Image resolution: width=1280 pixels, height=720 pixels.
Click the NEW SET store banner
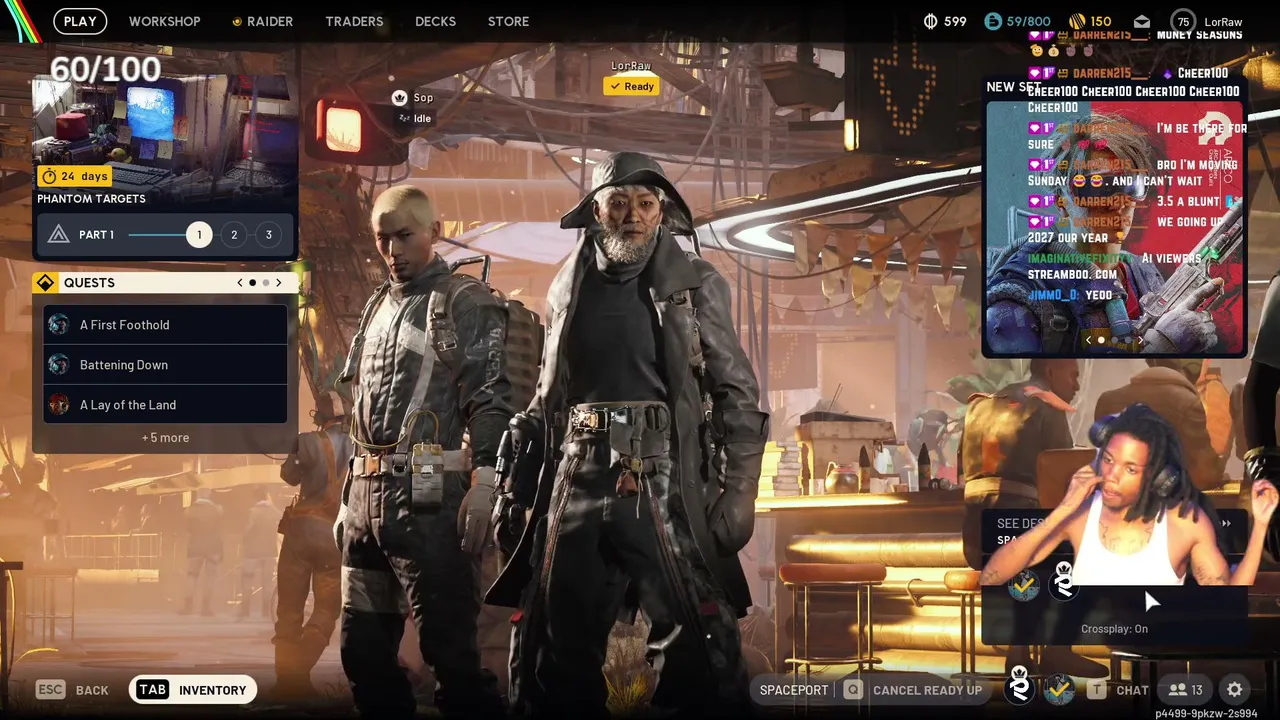pyautogui.click(x=1114, y=227)
